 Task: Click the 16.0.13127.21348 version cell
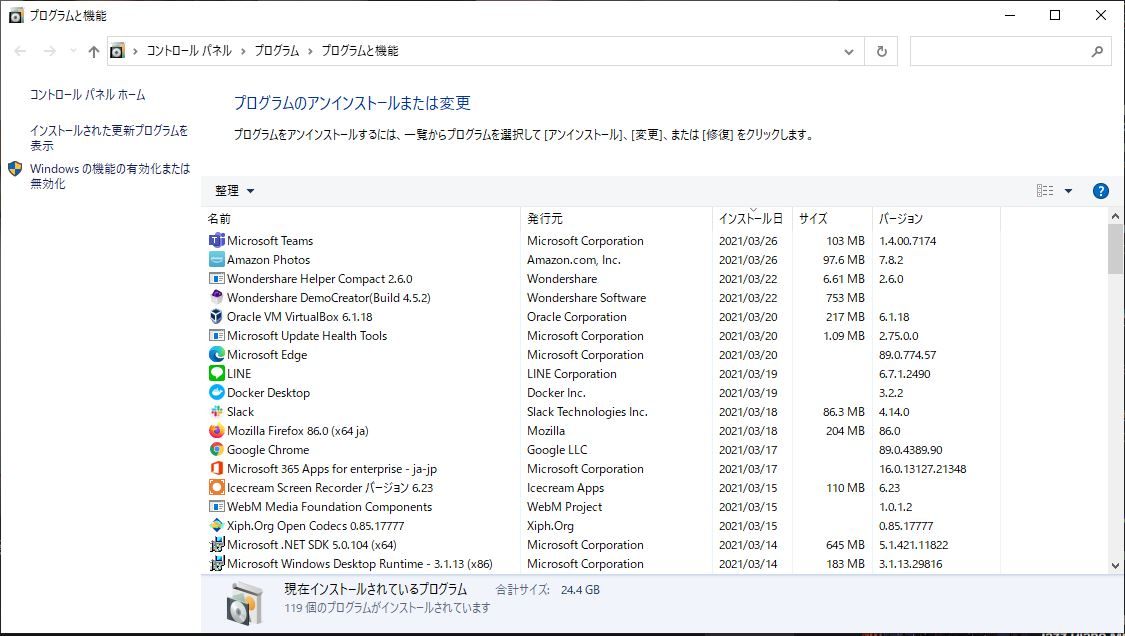click(923, 469)
